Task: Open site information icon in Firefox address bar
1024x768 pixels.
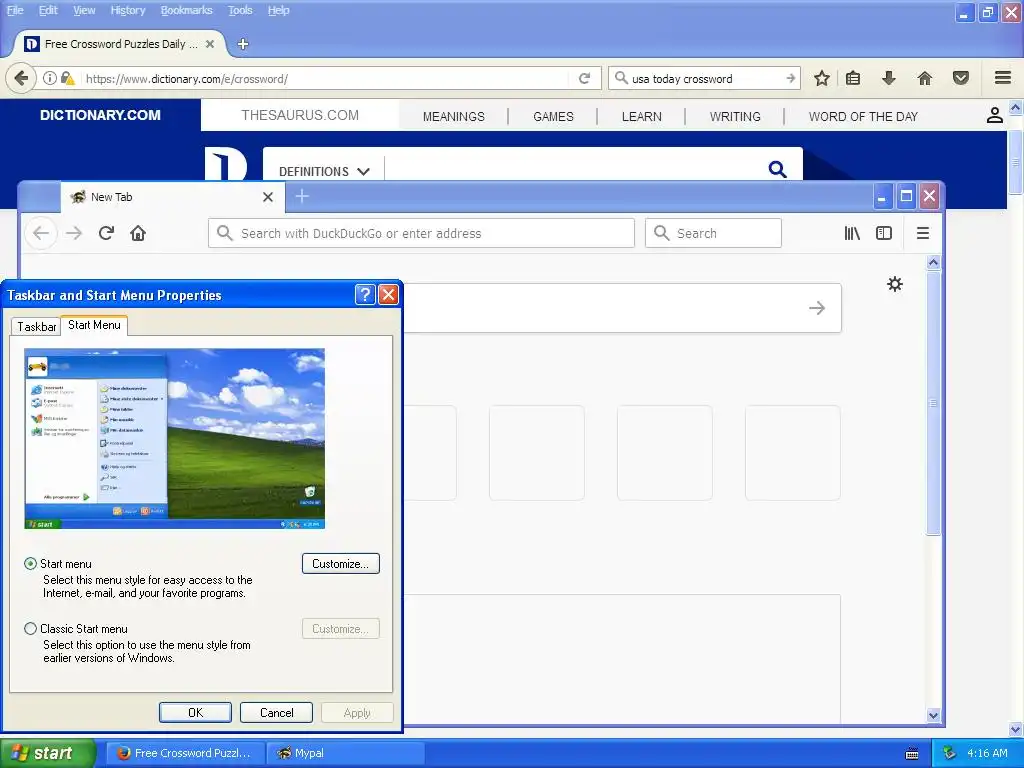Action: click(50, 78)
